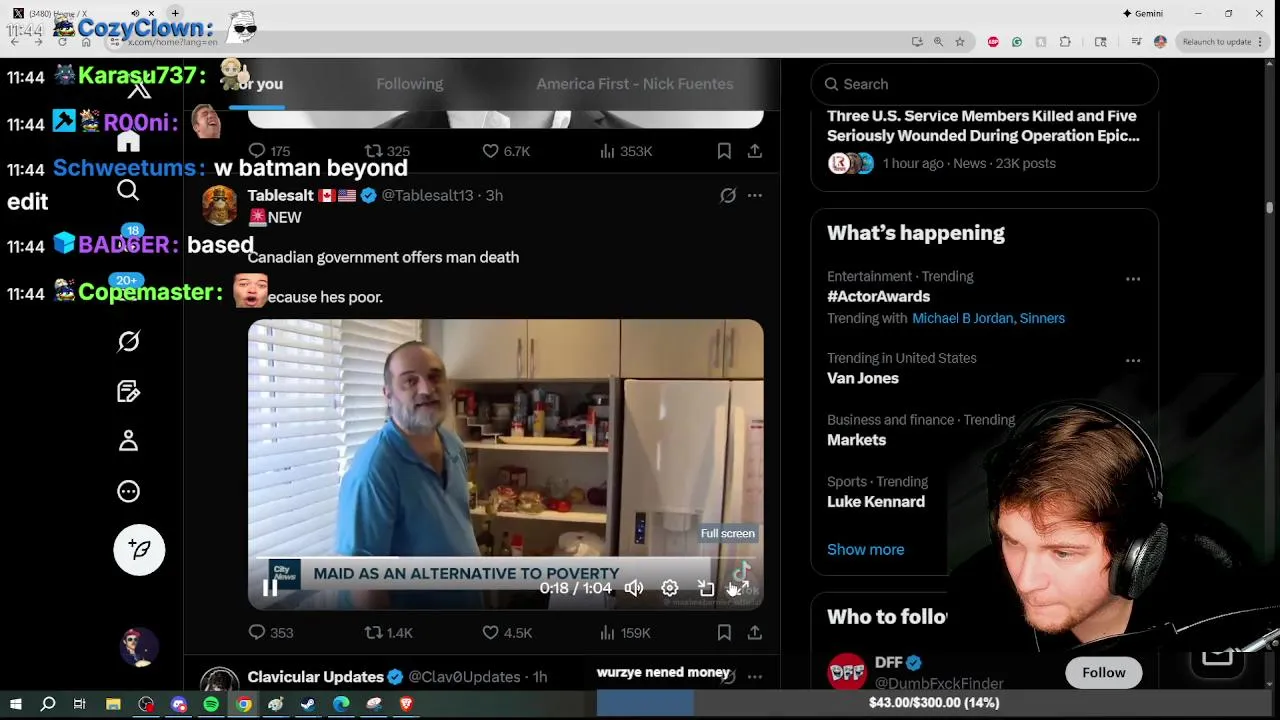Open account avatar at sidebar bottom

(x=139, y=647)
